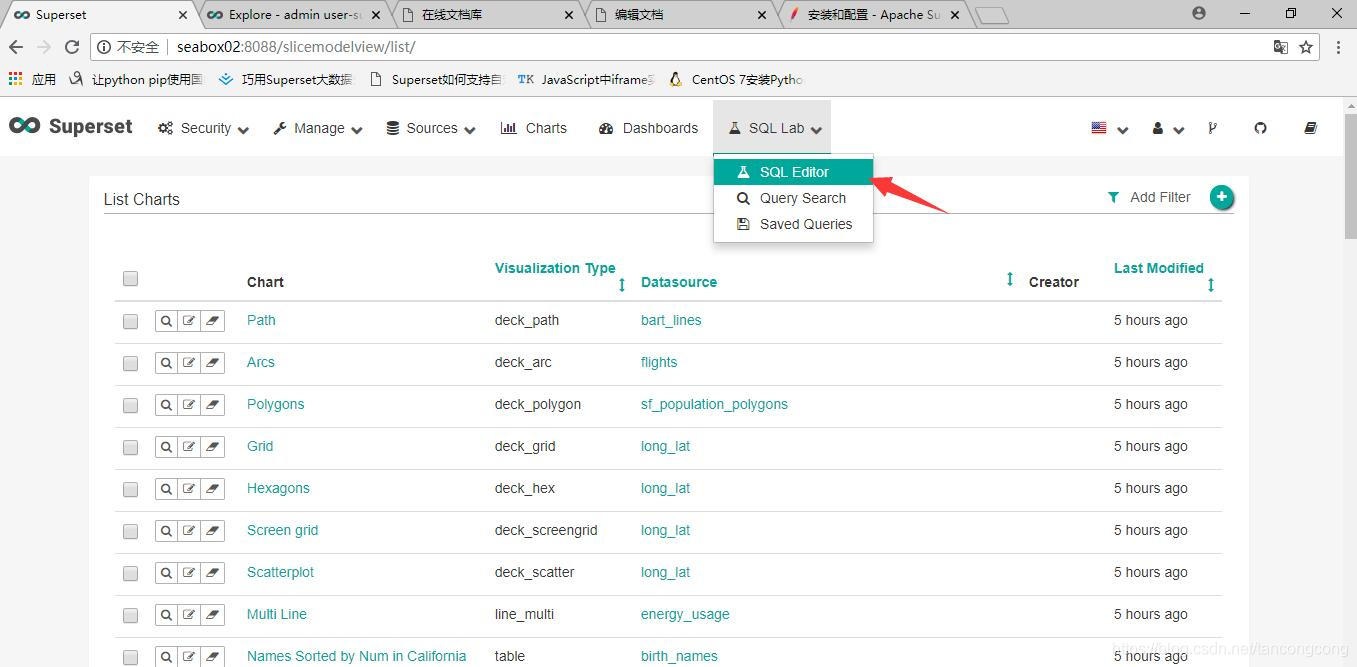
Task: Go back in browser history
Action: (x=16, y=47)
